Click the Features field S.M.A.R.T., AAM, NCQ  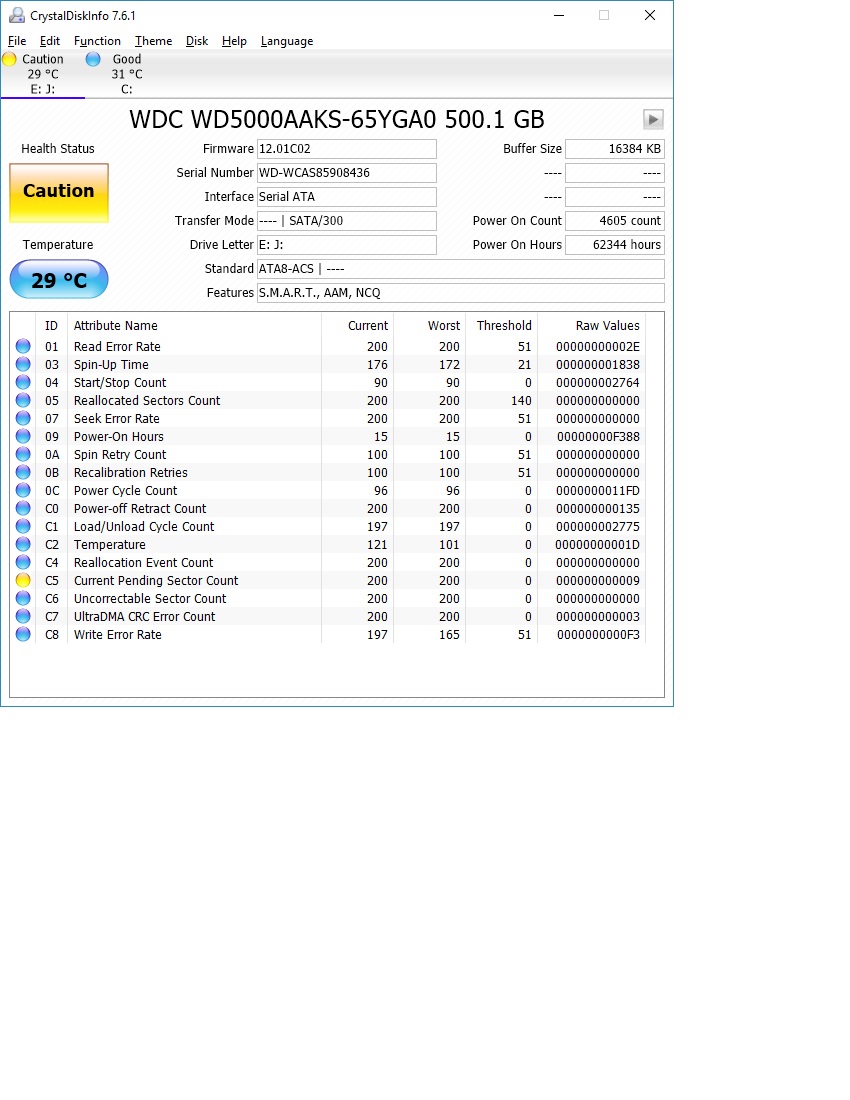461,293
